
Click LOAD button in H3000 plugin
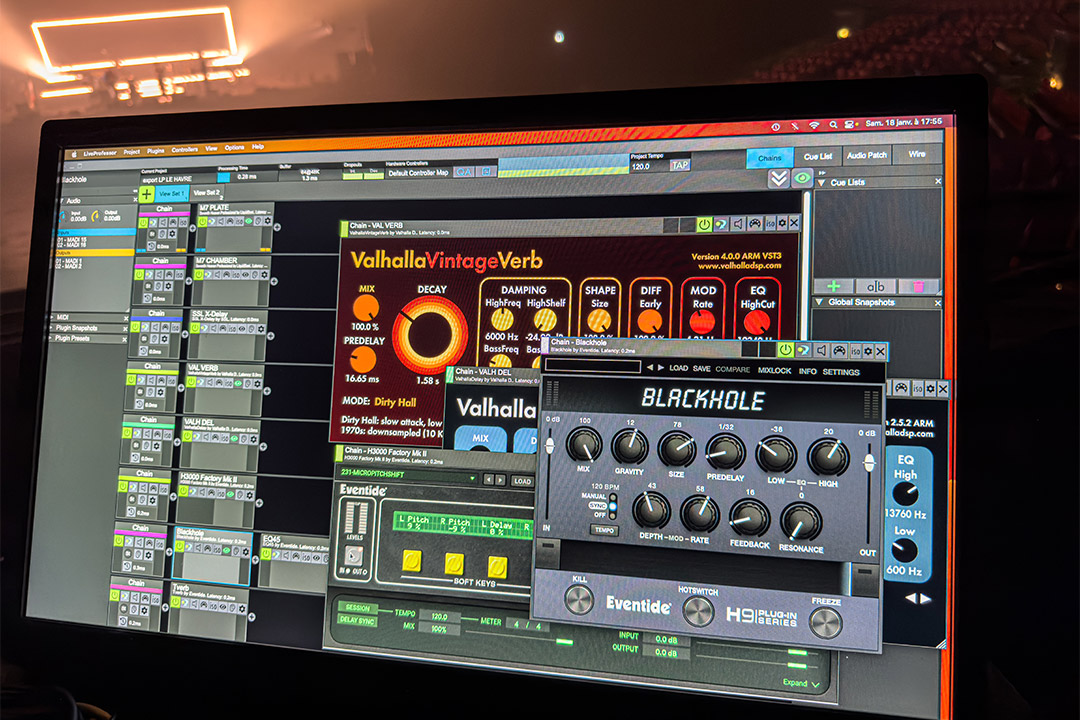tap(522, 481)
